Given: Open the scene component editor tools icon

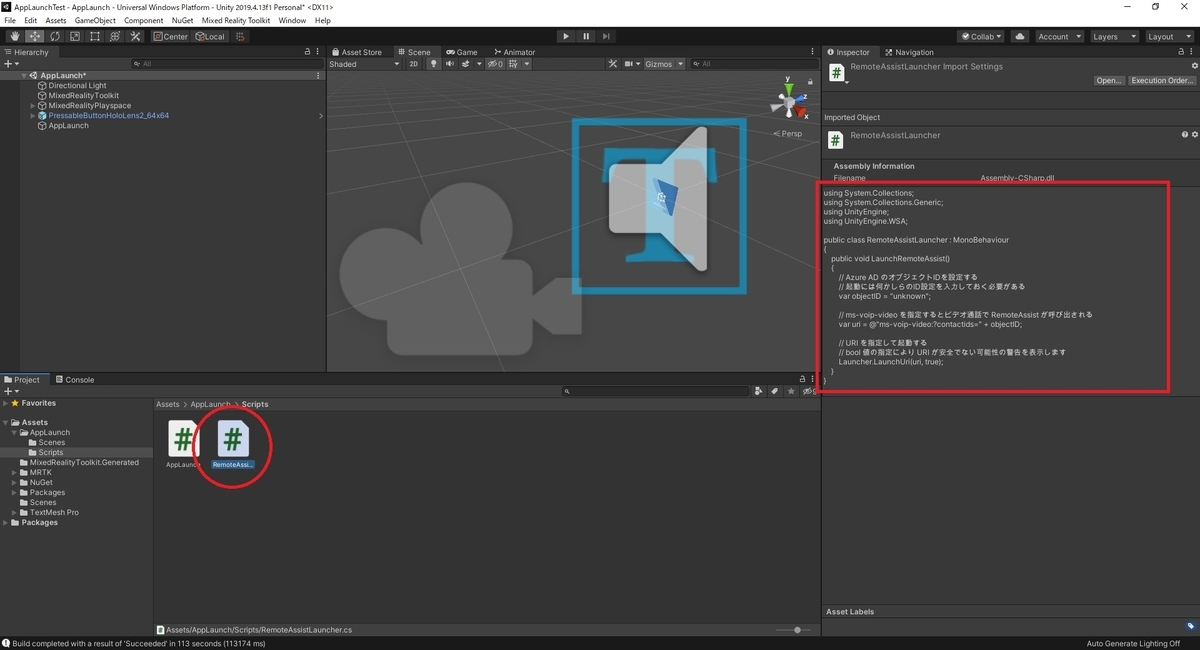Looking at the screenshot, I should [x=614, y=64].
